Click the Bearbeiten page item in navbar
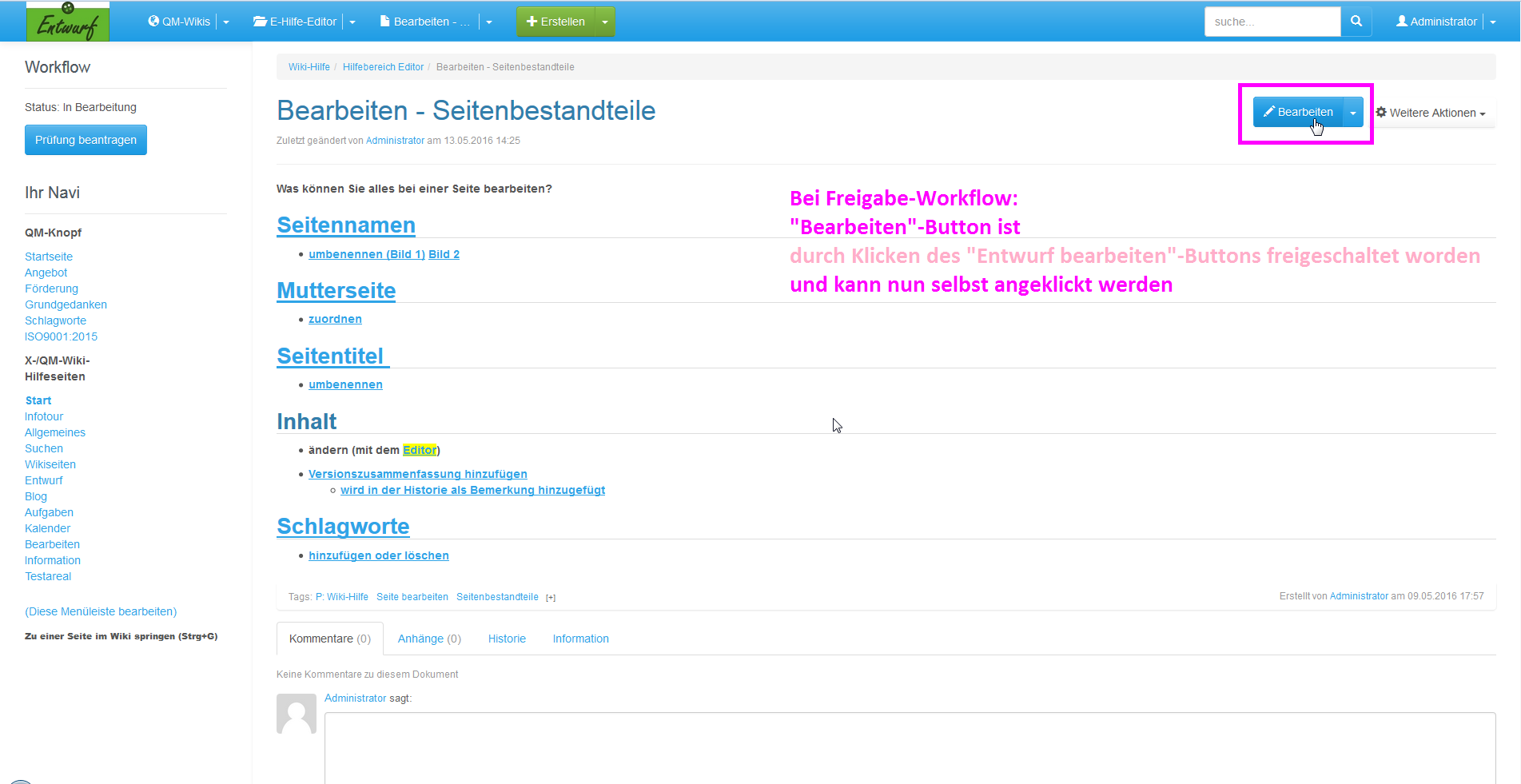This screenshot has width=1521, height=784. [424, 22]
